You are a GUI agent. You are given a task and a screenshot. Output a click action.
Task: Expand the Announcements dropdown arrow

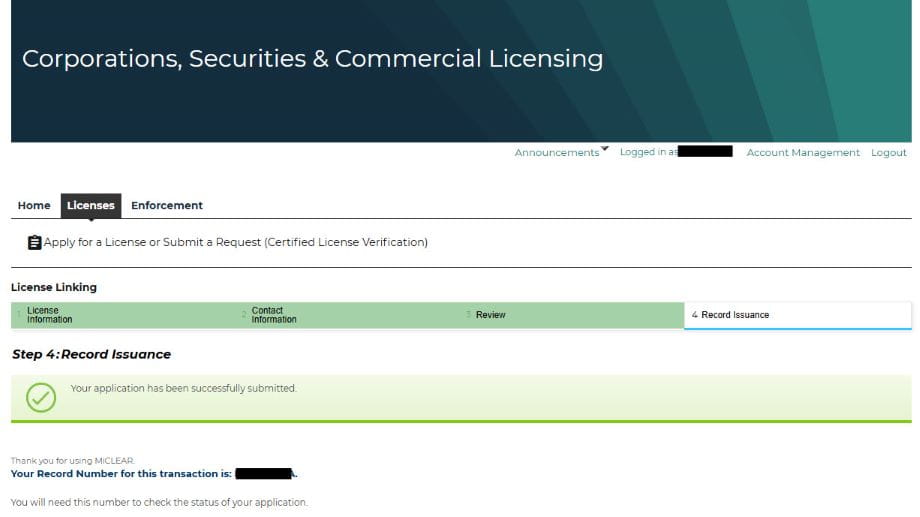pyautogui.click(x=604, y=149)
